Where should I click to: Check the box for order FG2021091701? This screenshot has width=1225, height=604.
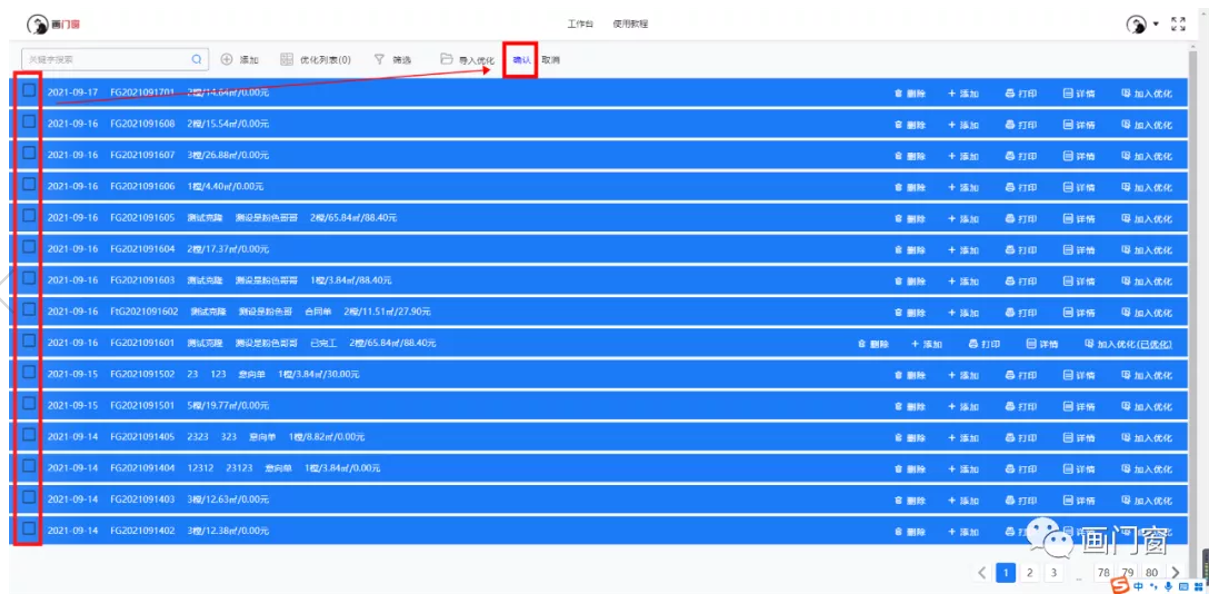(x=29, y=91)
